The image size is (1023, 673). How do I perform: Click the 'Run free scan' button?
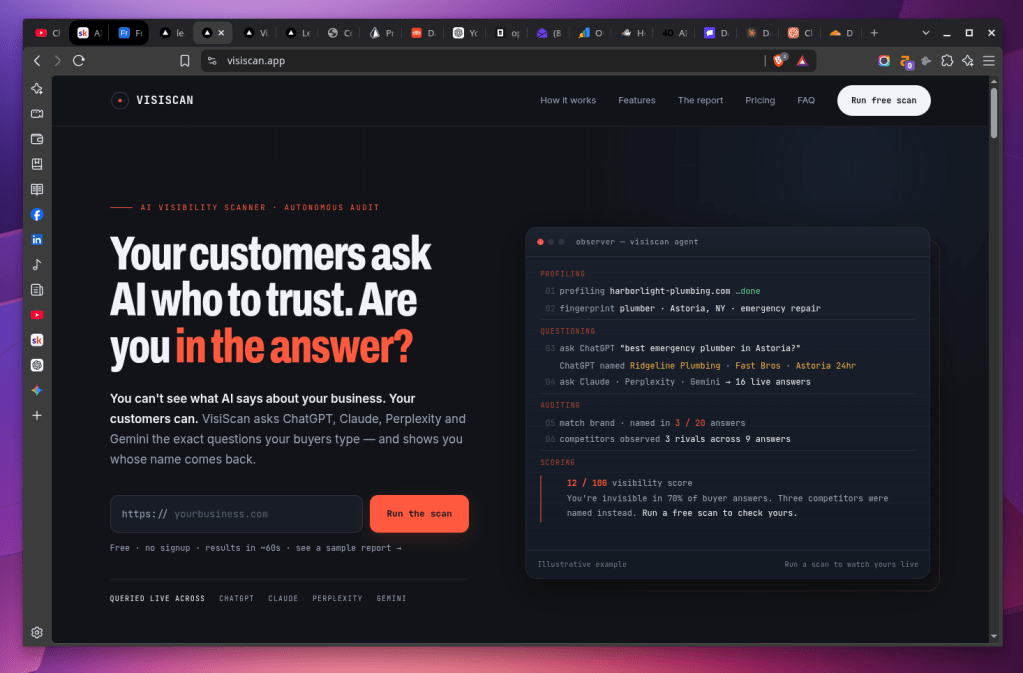click(883, 100)
